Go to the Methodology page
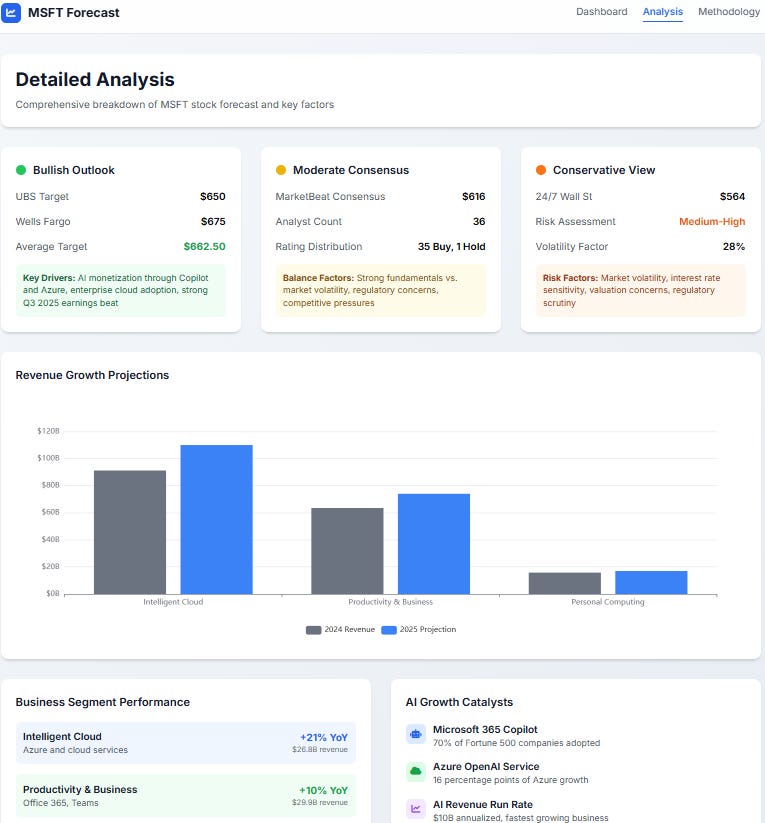Viewport: 765px width, 823px height. click(729, 12)
